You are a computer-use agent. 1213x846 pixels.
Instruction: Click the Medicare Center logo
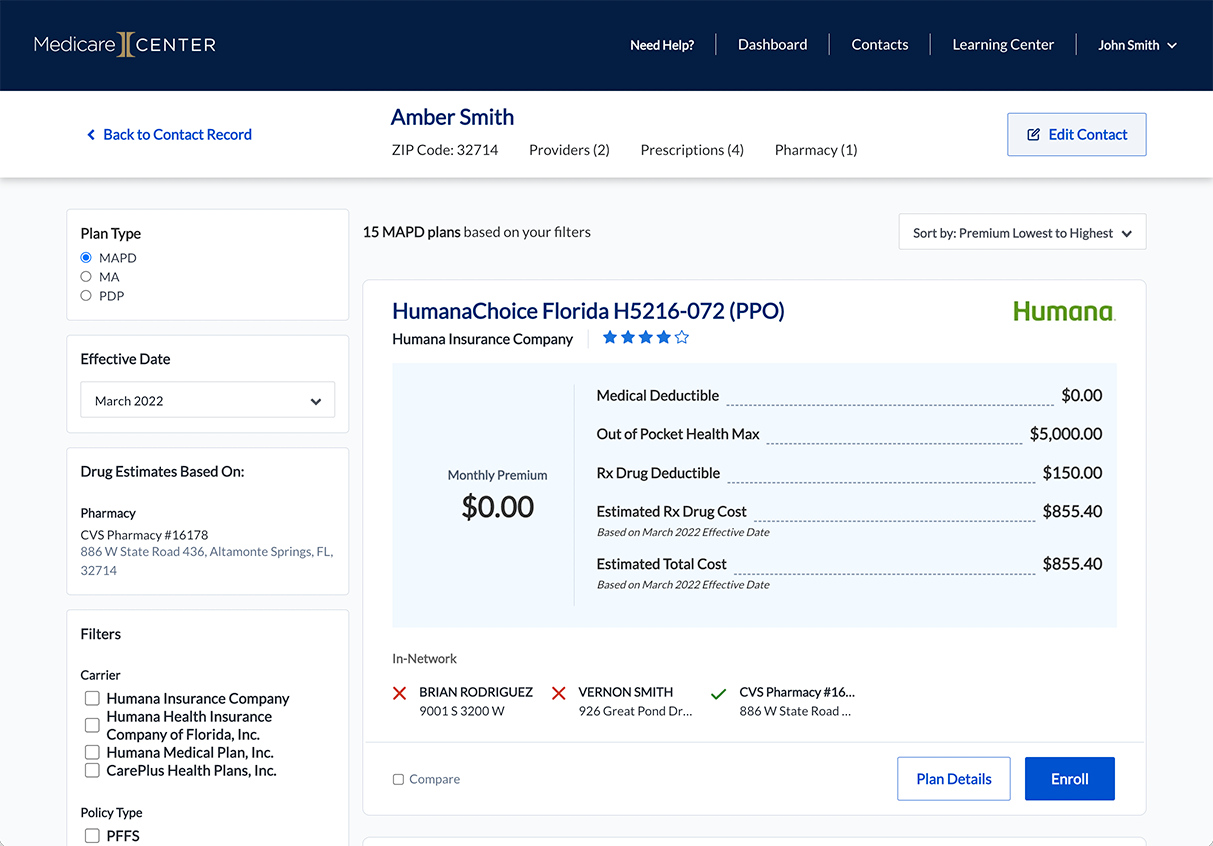[x=125, y=45]
